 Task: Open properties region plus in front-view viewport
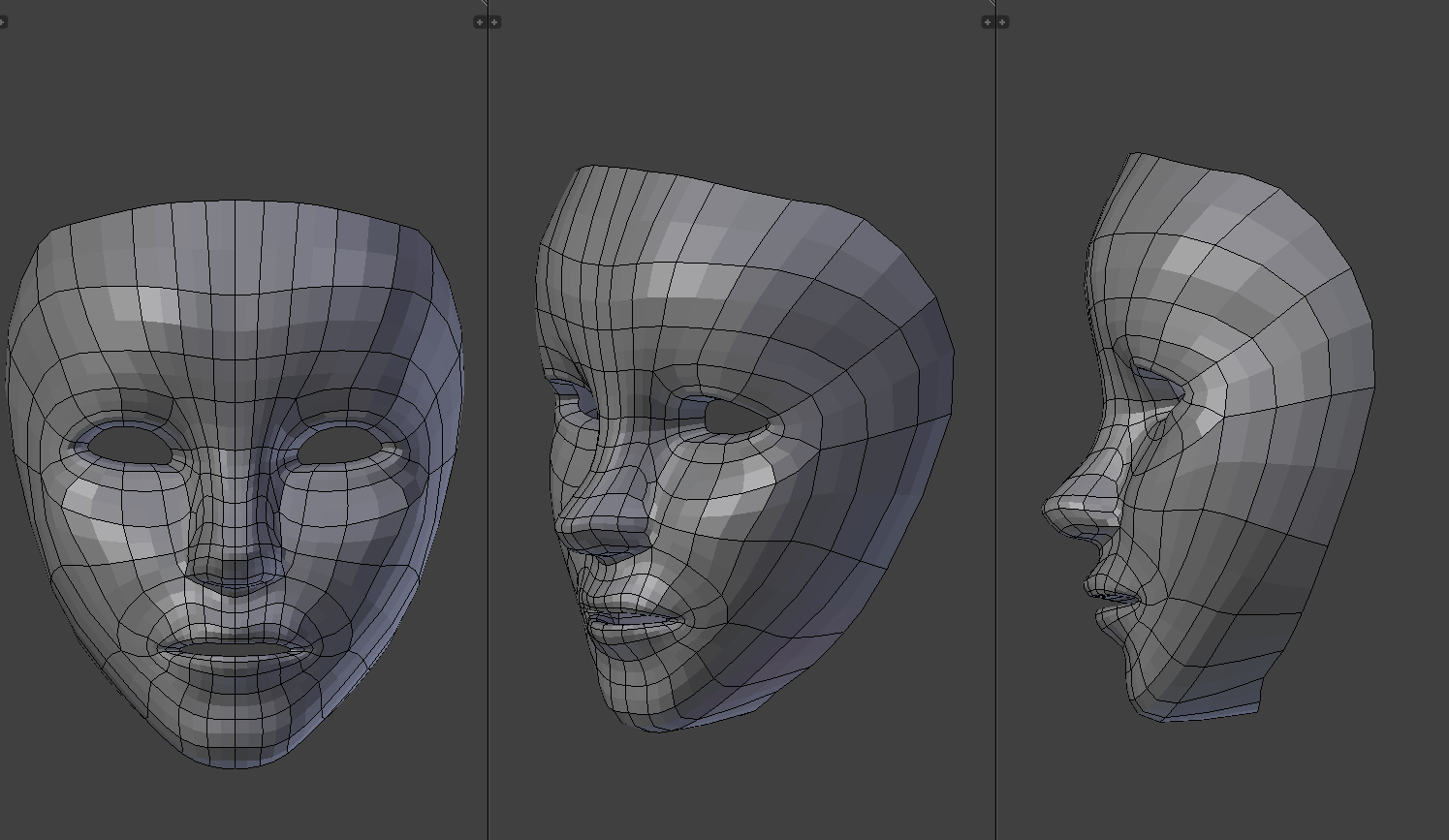(479, 21)
